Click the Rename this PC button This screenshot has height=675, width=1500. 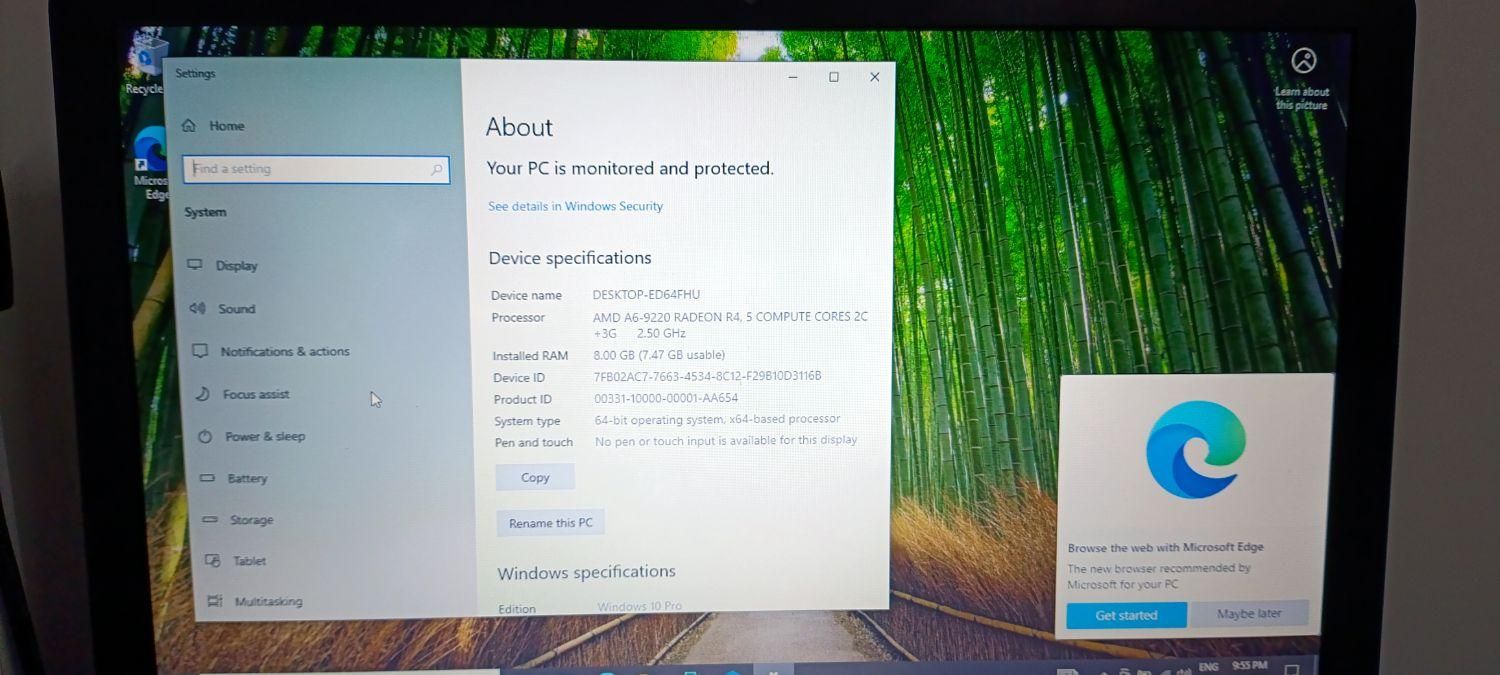point(550,523)
